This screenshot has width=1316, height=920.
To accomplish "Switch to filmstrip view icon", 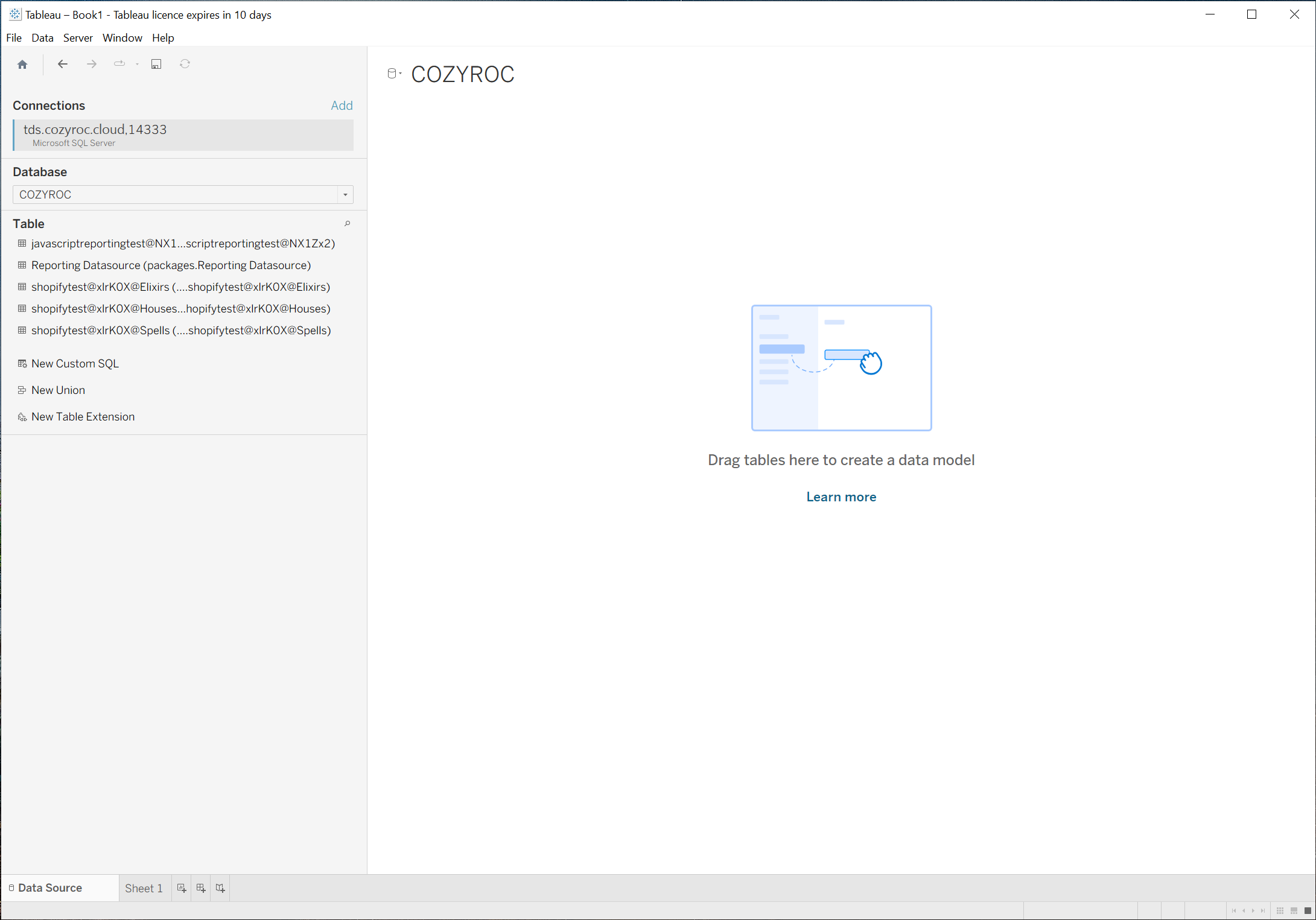I will pos(1294,911).
